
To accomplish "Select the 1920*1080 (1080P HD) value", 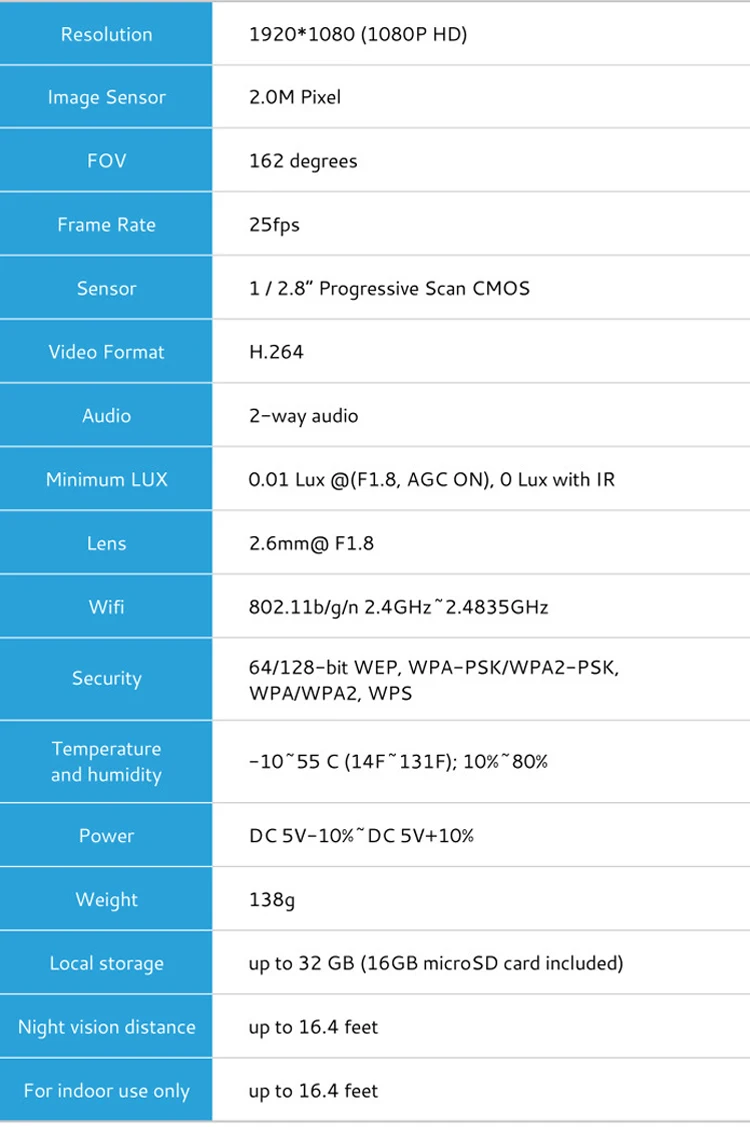I will click(x=357, y=34).
